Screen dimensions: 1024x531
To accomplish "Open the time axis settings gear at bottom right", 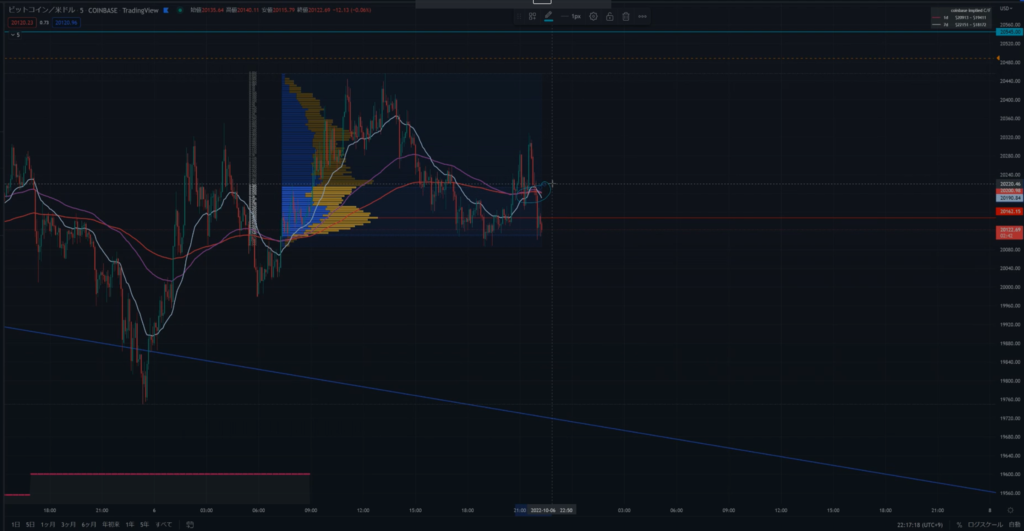I will point(1010,510).
